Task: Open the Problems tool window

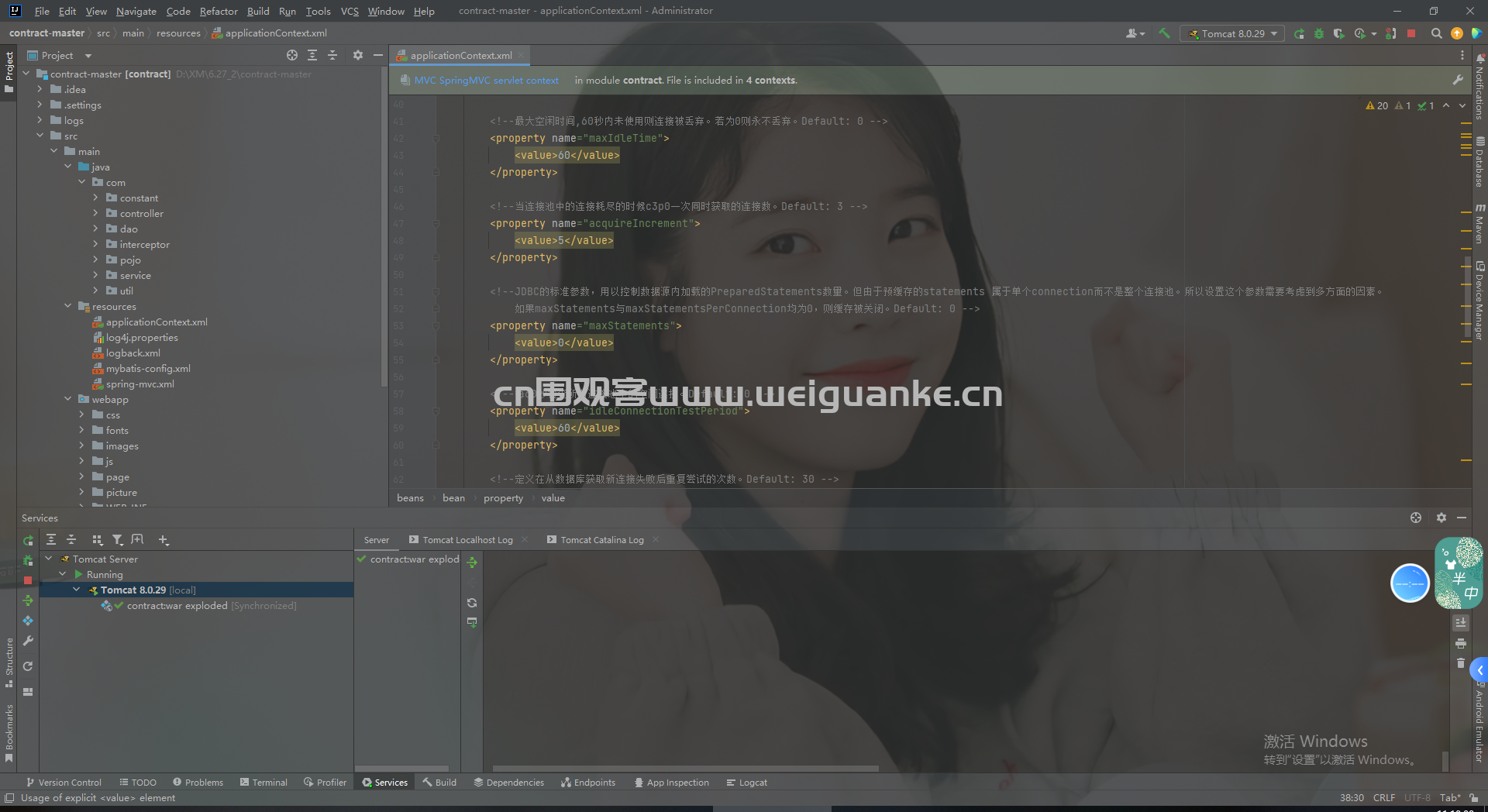Action: point(198,783)
